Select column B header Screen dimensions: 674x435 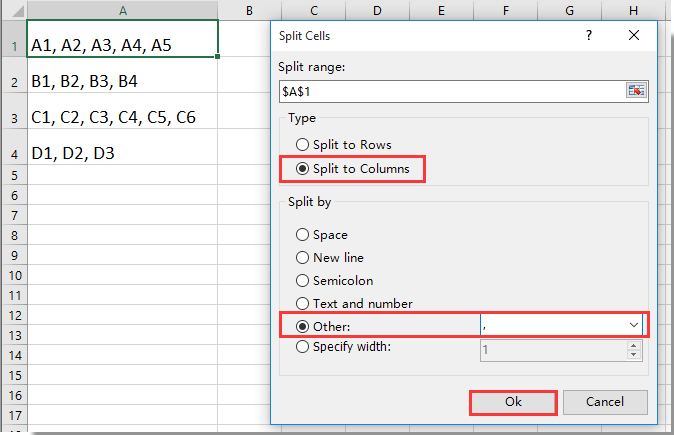[x=249, y=10]
